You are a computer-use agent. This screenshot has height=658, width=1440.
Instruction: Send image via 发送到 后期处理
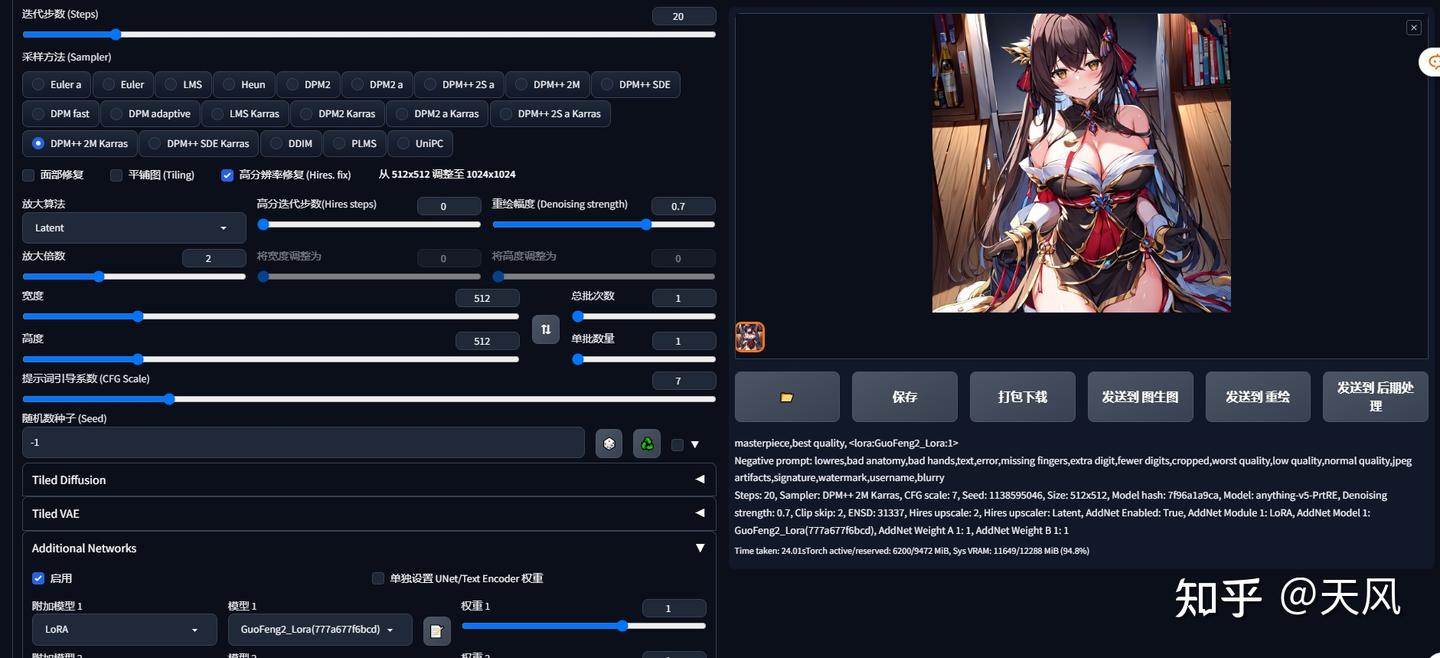click(1376, 397)
